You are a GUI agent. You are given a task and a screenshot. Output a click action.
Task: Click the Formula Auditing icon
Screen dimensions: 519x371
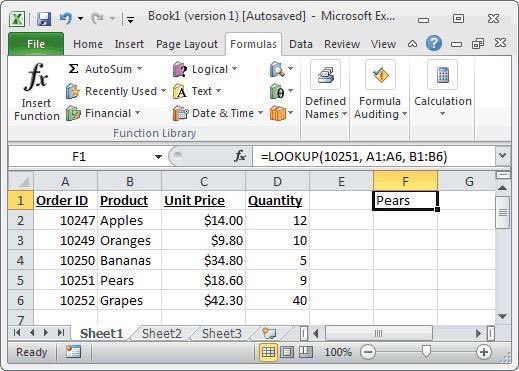(380, 75)
